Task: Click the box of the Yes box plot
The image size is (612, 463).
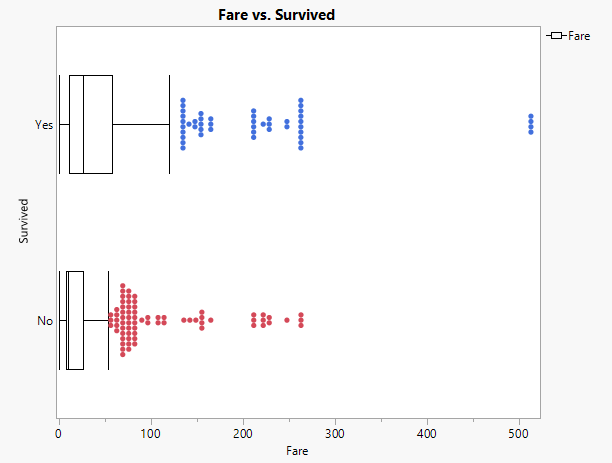Action: 91,125
